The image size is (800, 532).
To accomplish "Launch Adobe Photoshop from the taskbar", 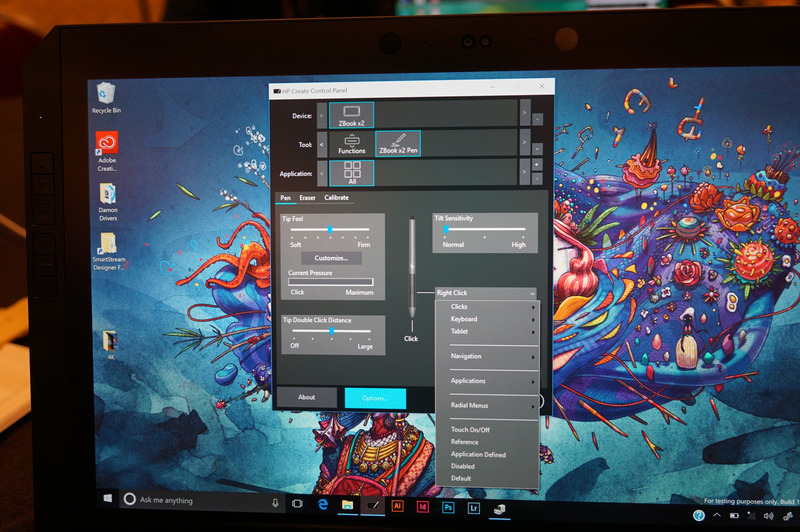I will [448, 508].
